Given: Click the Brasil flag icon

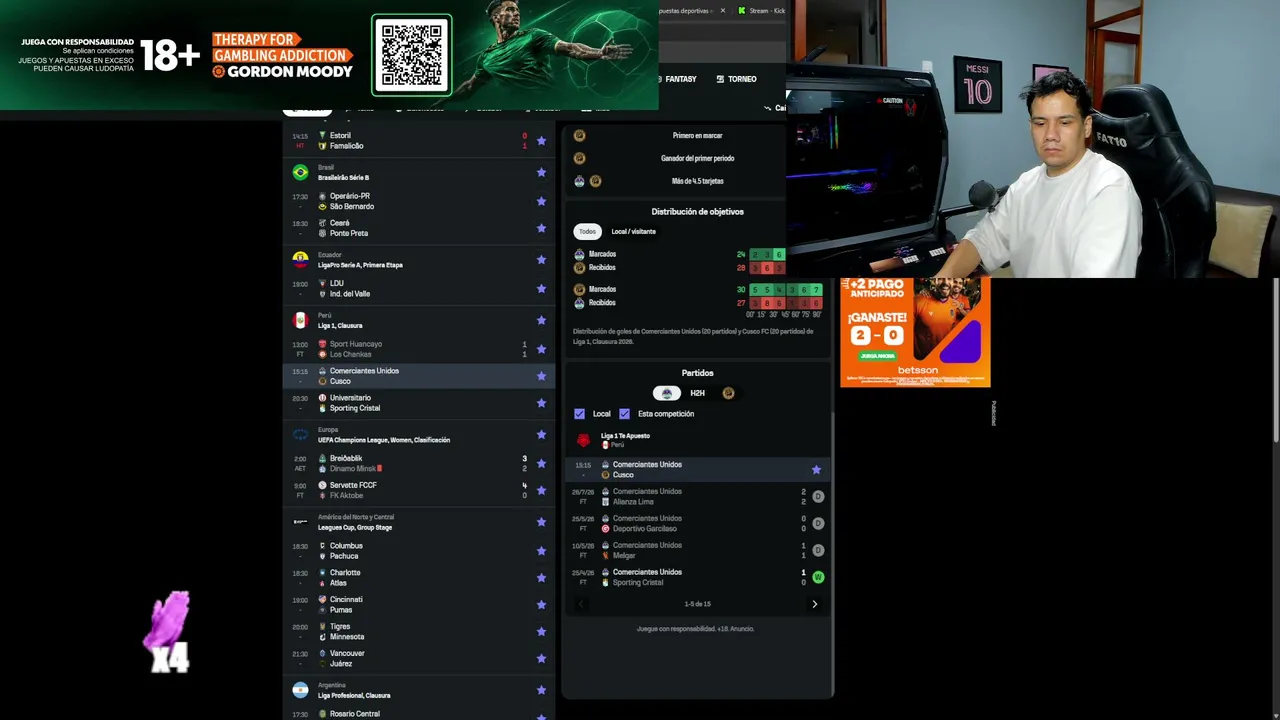Looking at the screenshot, I should [300, 172].
